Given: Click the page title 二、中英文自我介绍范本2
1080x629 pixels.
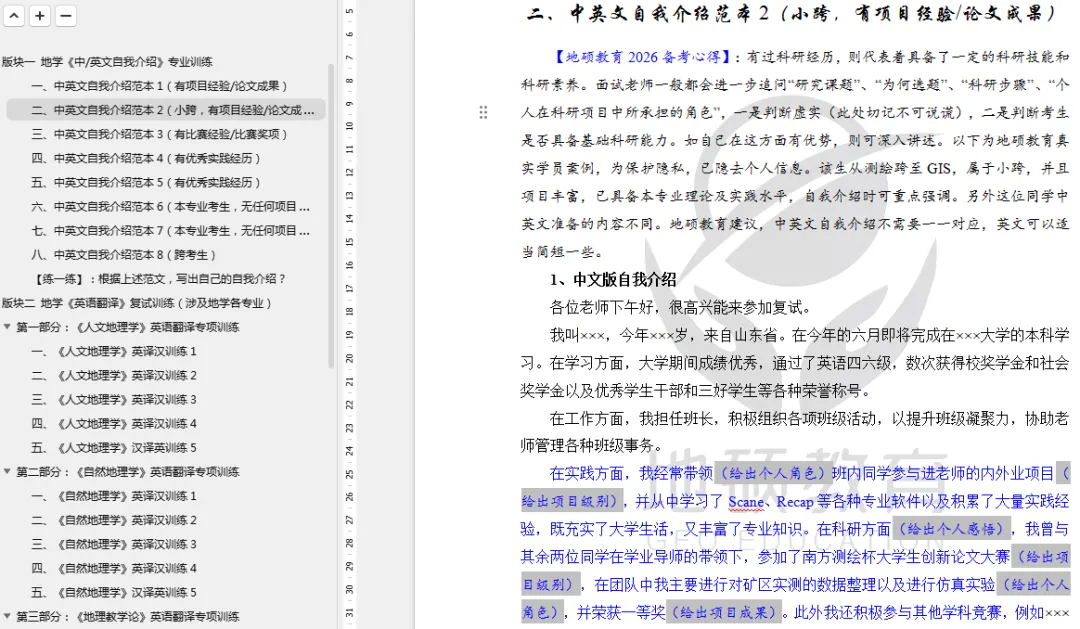Looking at the screenshot, I should [792, 13].
